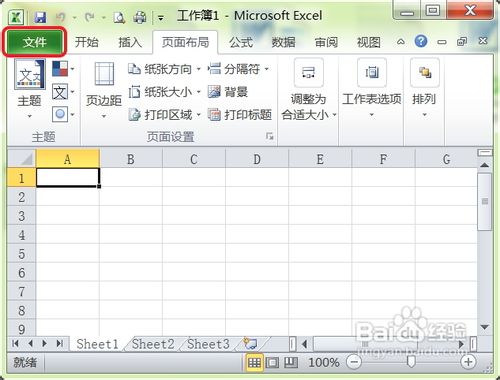Click the 背景 background button
Screen dimensions: 500x380
pos(228,92)
